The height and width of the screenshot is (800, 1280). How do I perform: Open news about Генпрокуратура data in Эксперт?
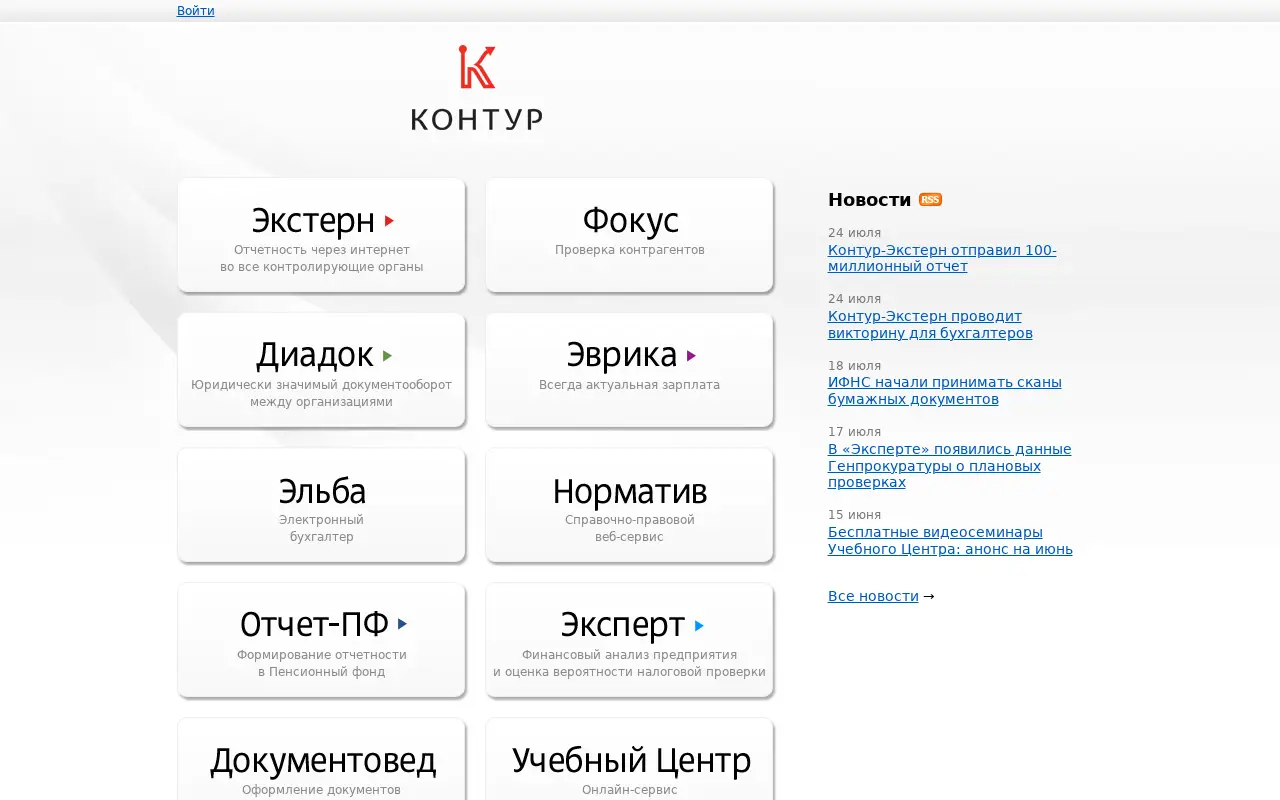point(950,466)
